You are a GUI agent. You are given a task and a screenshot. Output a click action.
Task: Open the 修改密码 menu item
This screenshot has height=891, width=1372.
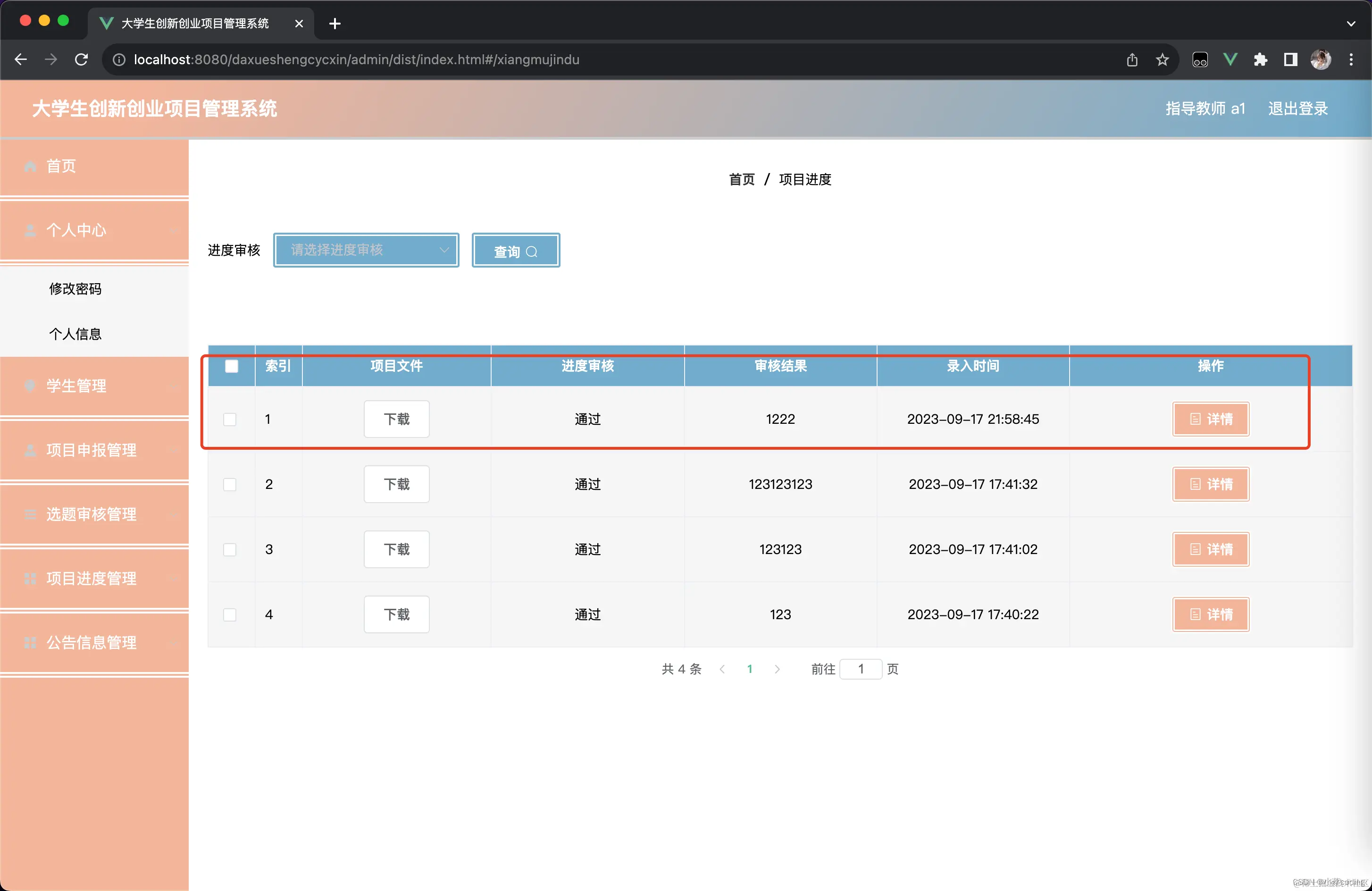(75, 288)
